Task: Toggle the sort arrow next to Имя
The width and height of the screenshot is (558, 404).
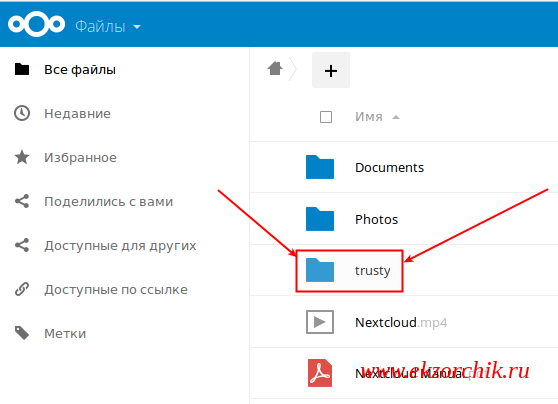Action: (396, 117)
